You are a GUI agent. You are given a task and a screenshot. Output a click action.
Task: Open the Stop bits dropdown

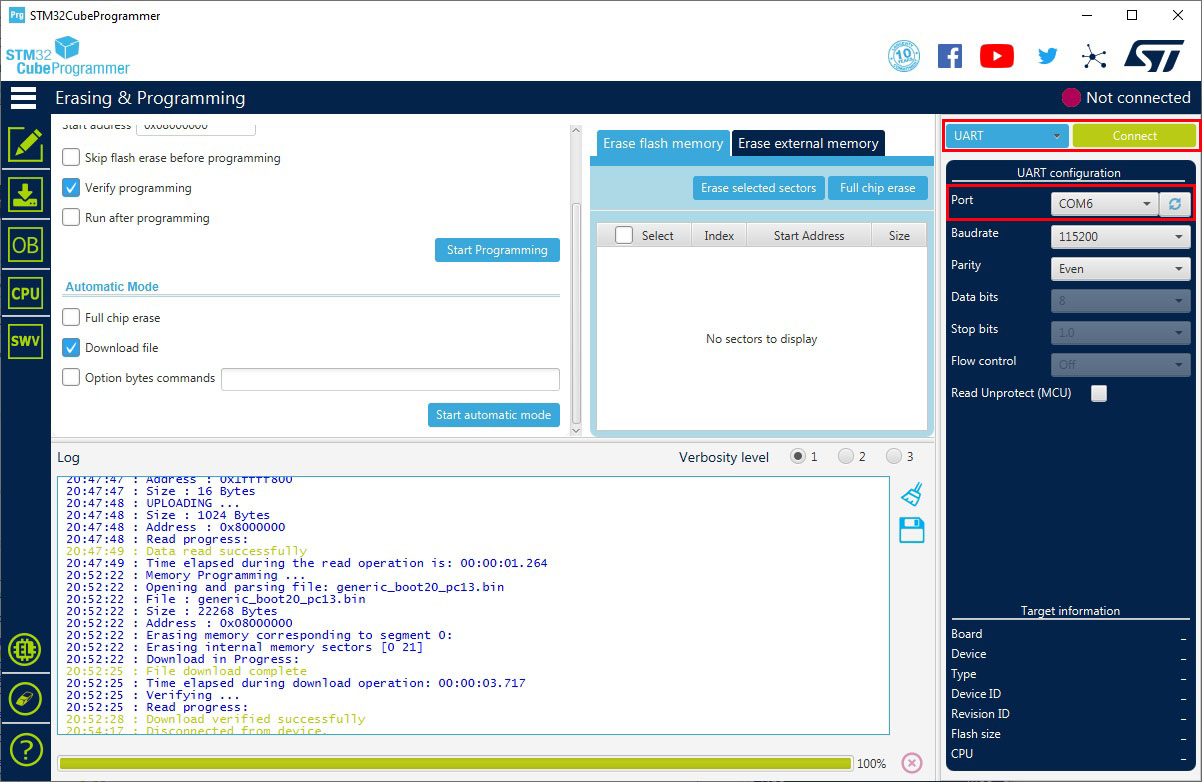point(1120,333)
